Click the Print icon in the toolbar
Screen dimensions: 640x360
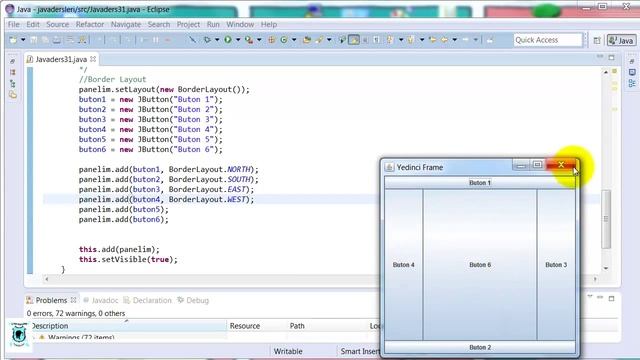(57, 40)
